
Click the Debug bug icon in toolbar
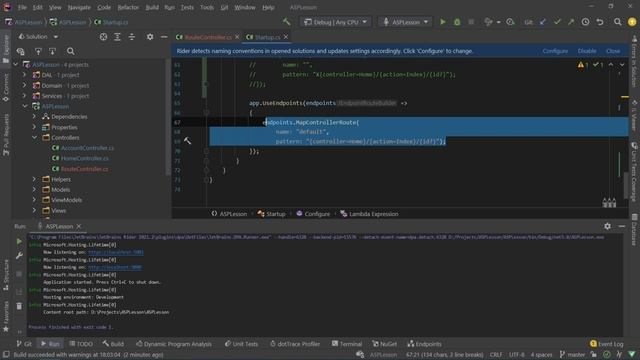pyautogui.click(x=457, y=22)
